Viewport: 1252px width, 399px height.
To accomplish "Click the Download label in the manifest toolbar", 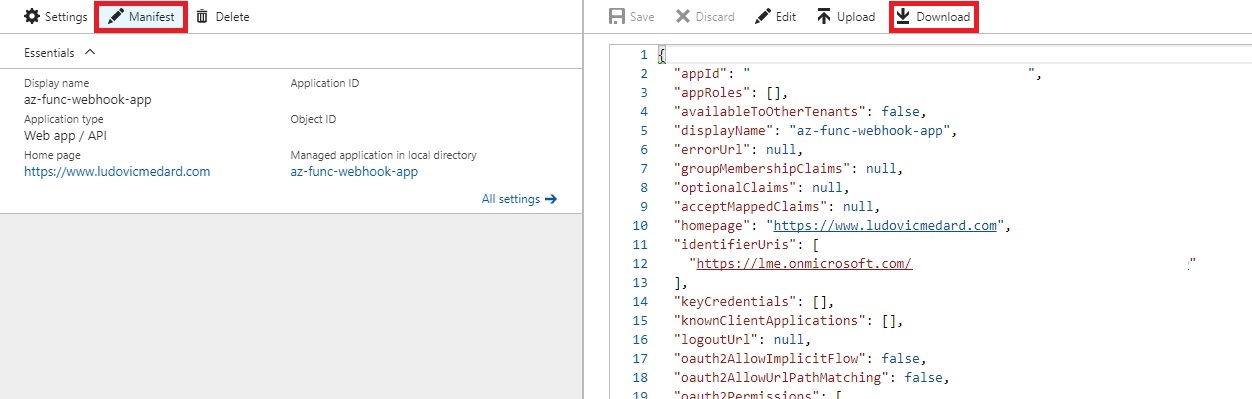I will point(943,17).
